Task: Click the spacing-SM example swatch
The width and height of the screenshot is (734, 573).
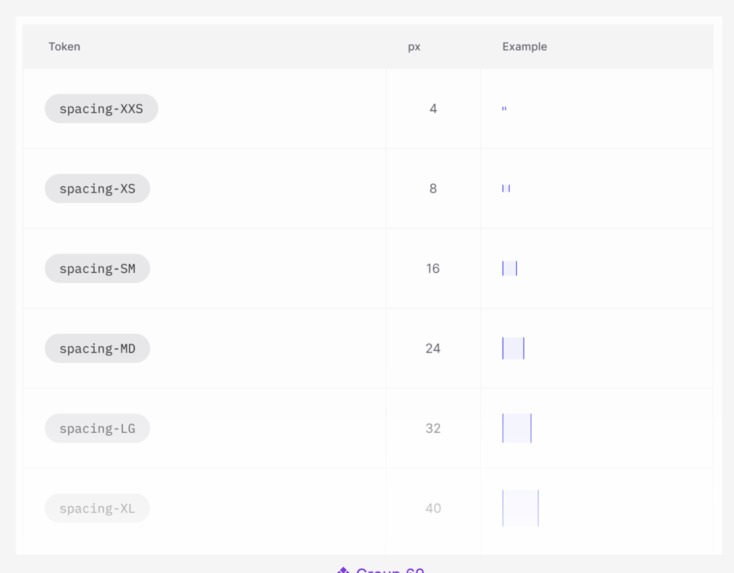Action: pos(510,269)
